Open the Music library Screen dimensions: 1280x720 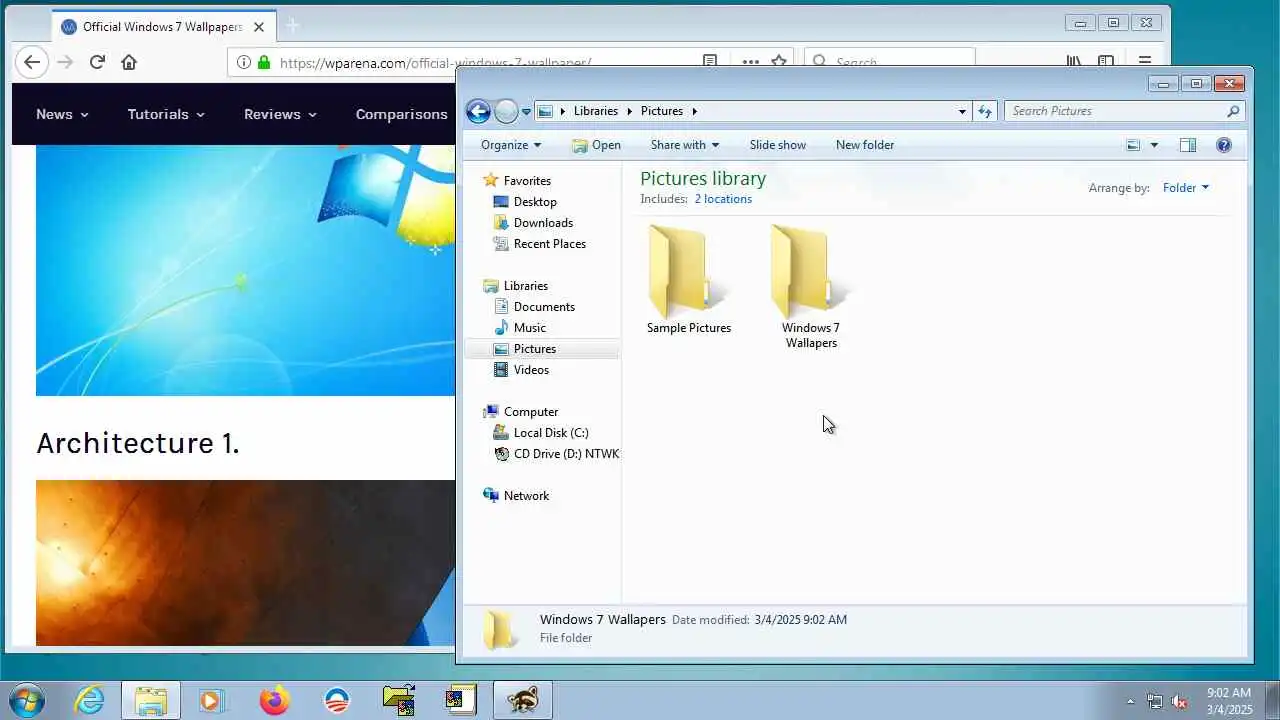pyautogui.click(x=529, y=328)
